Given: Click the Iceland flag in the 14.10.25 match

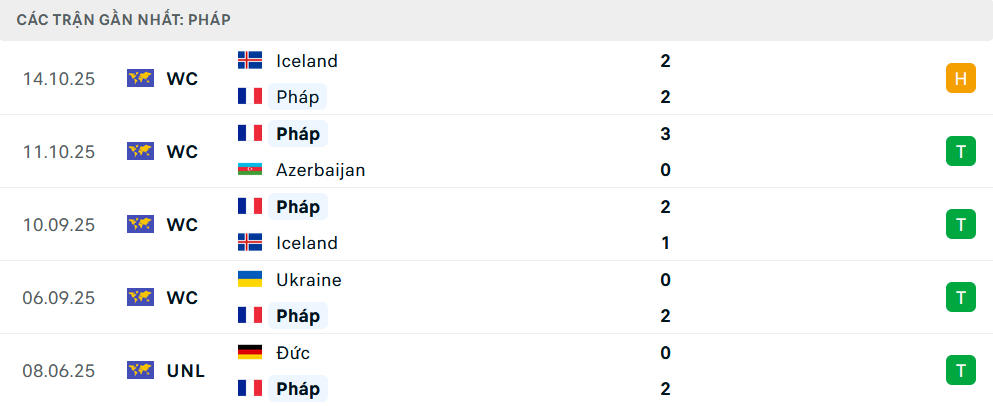Looking at the screenshot, I should (250, 60).
